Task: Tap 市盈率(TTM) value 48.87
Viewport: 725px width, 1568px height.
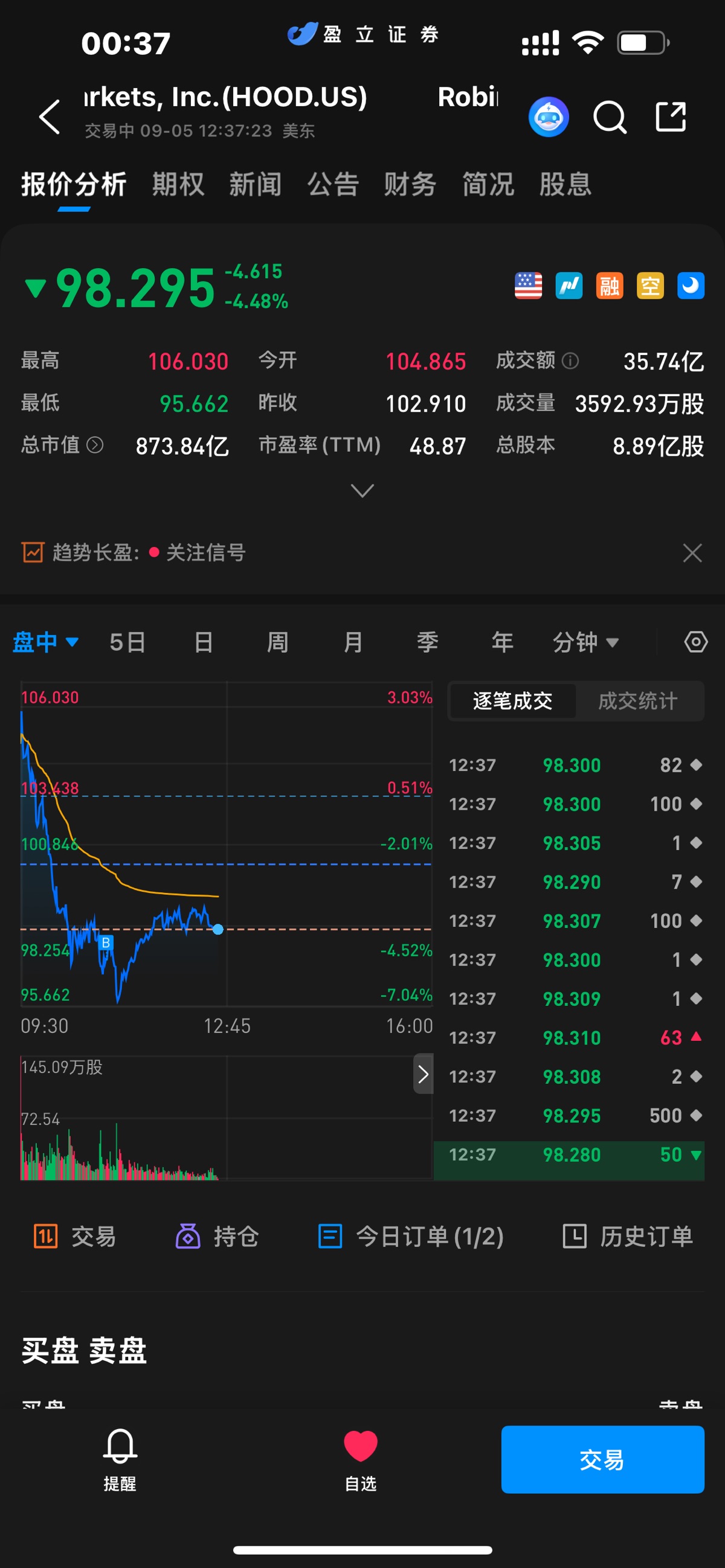Action: click(x=437, y=446)
